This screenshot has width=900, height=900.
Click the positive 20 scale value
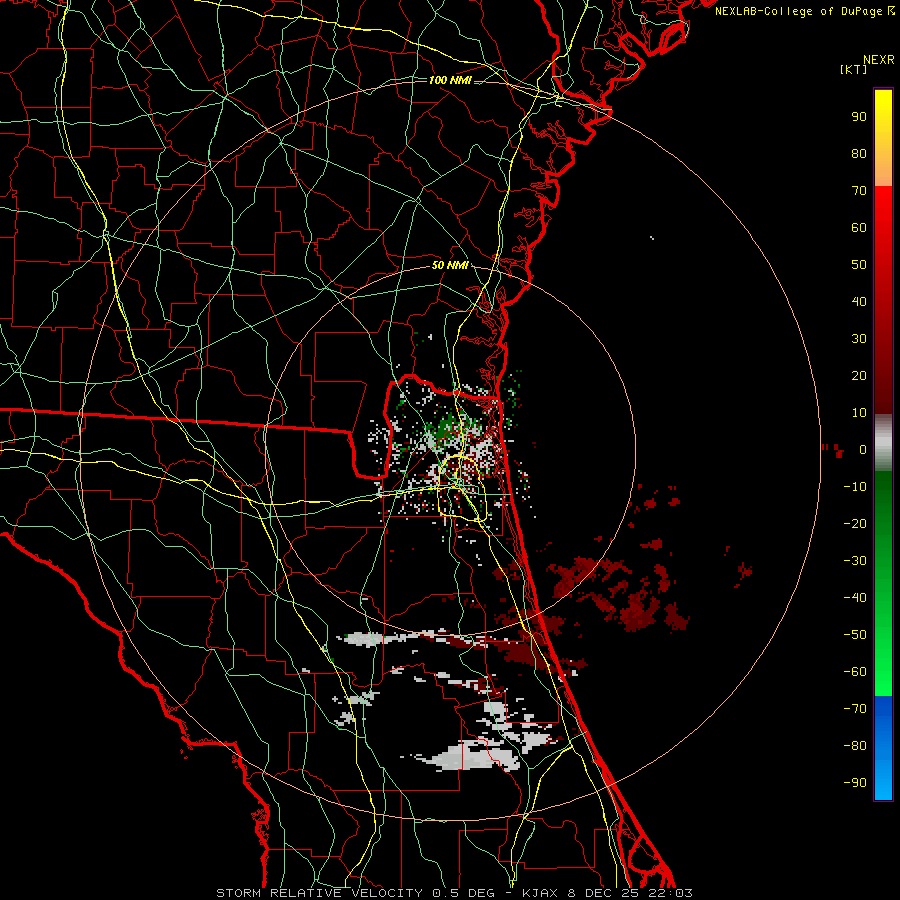coord(859,376)
